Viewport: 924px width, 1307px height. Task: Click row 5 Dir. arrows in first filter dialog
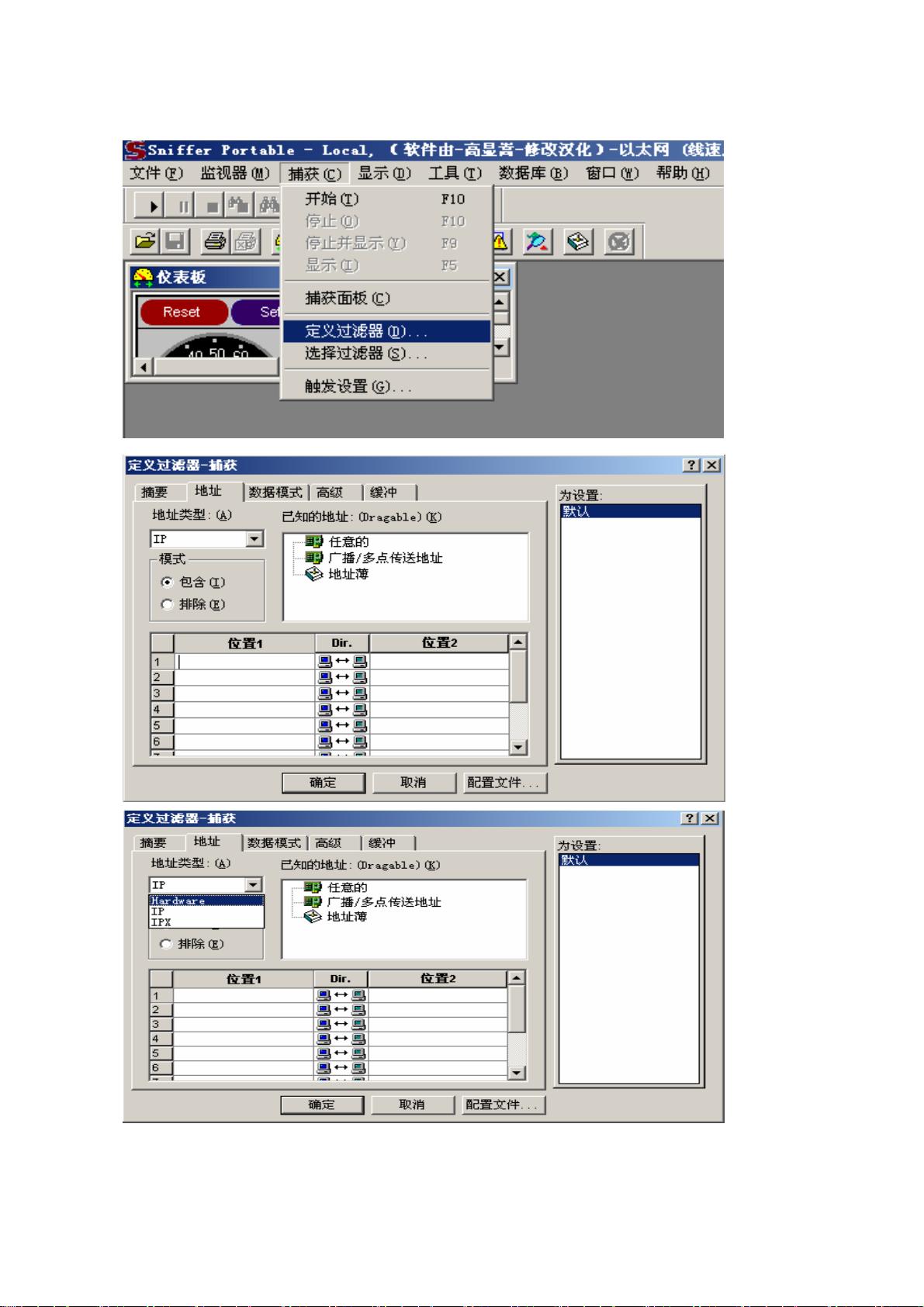342,725
